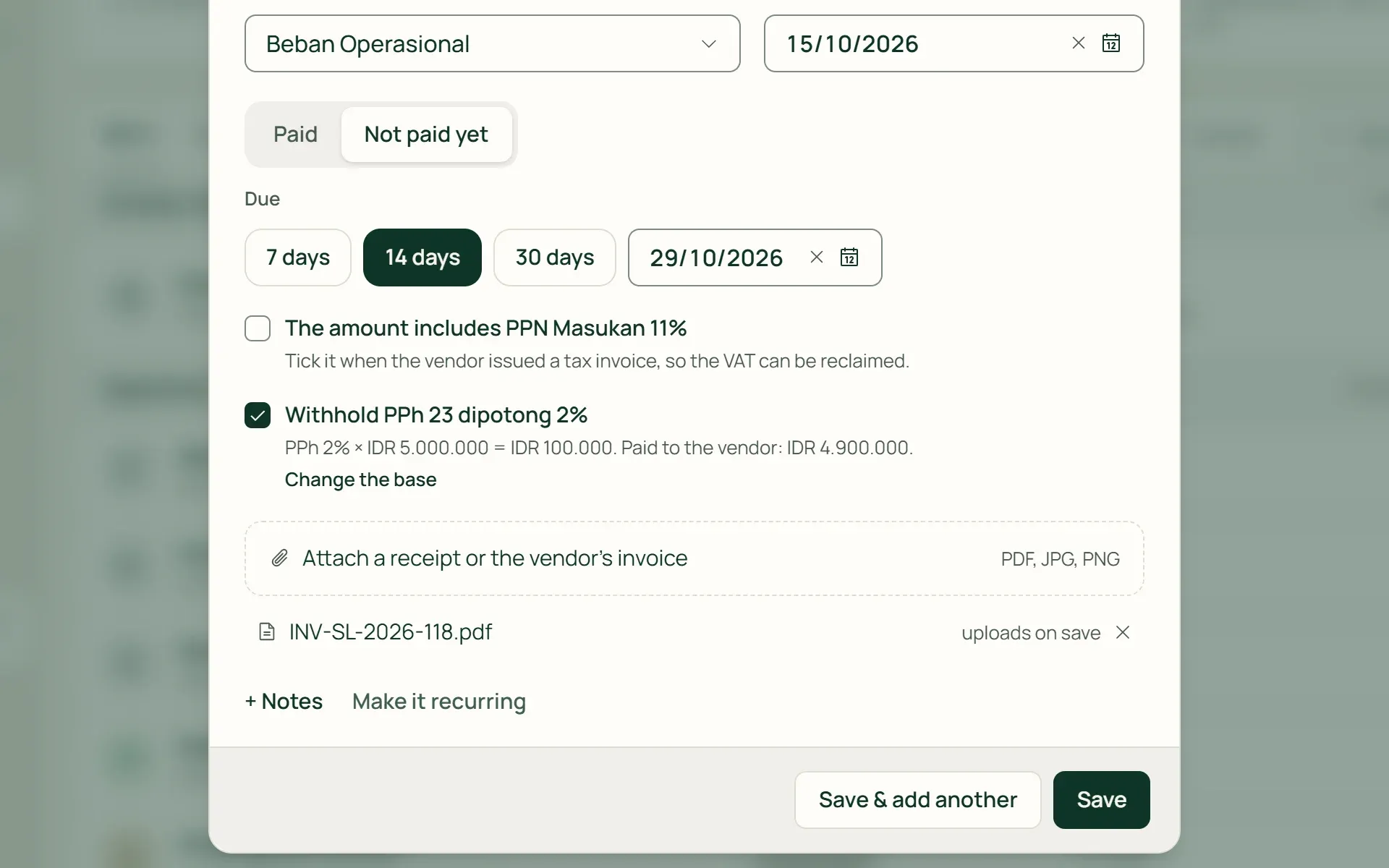Pick the 30 days due term
The image size is (1389, 868).
(x=555, y=258)
